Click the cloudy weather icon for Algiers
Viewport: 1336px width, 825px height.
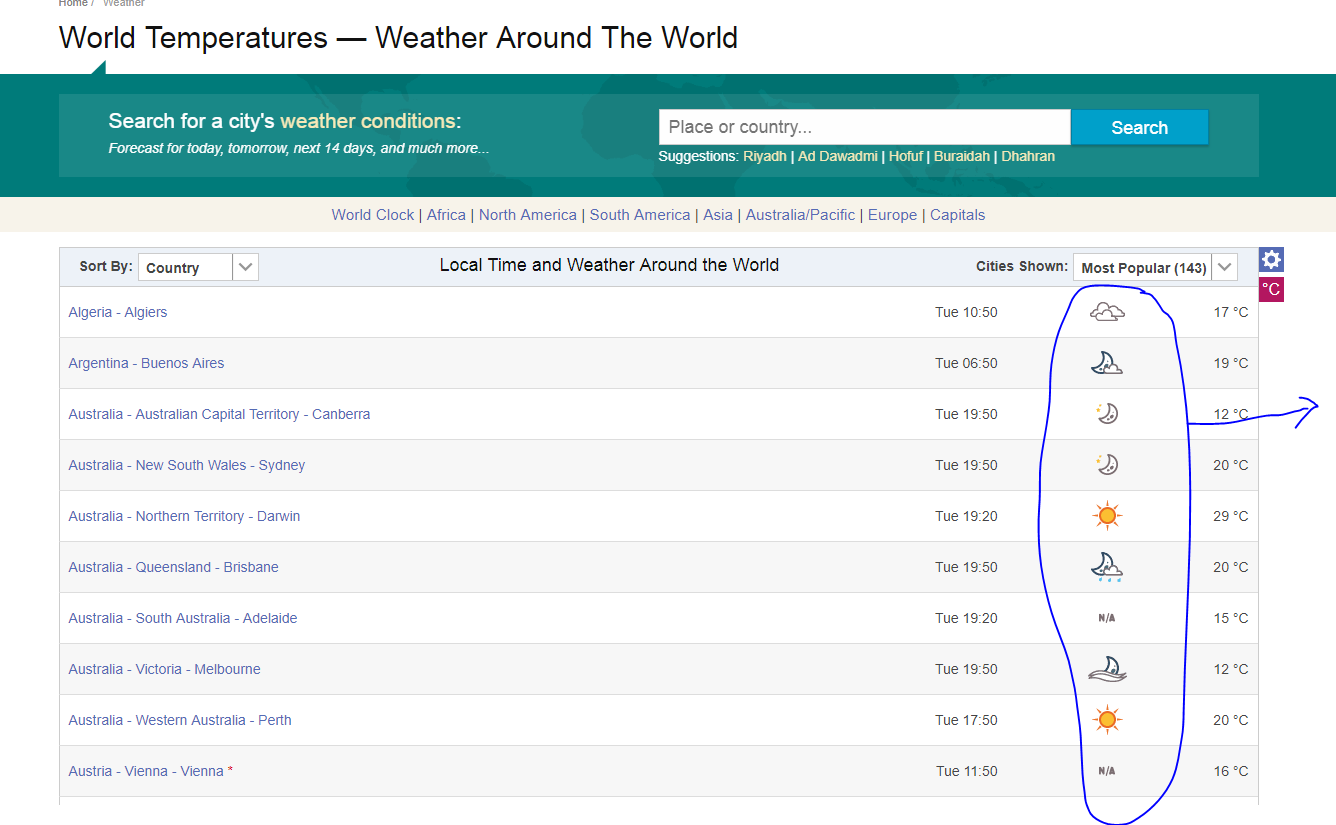[1106, 312]
